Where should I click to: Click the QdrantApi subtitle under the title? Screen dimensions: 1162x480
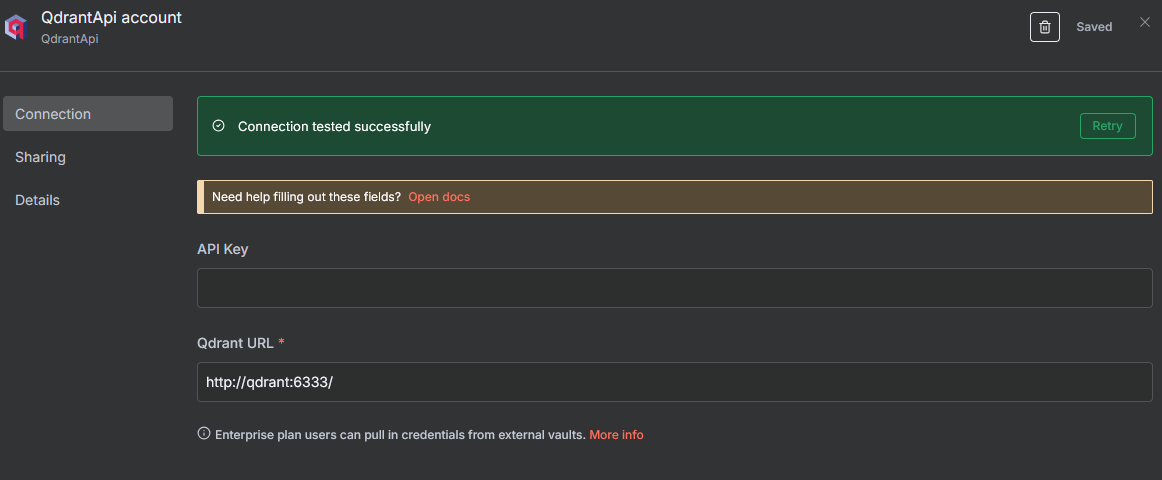point(70,39)
